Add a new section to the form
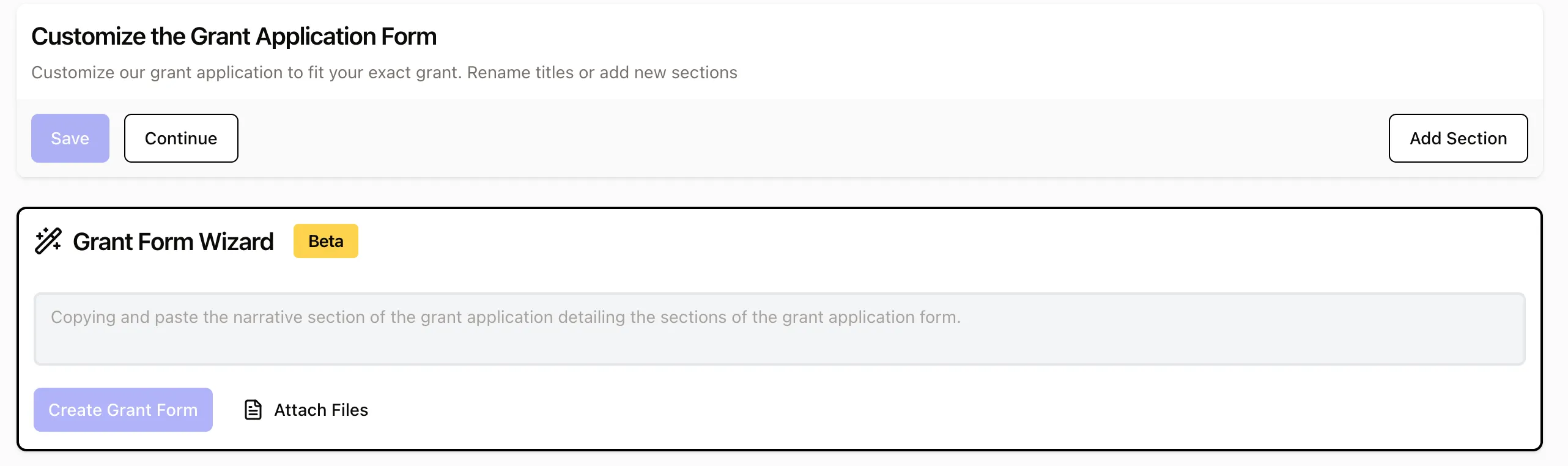1568x466 pixels. 1458,138
